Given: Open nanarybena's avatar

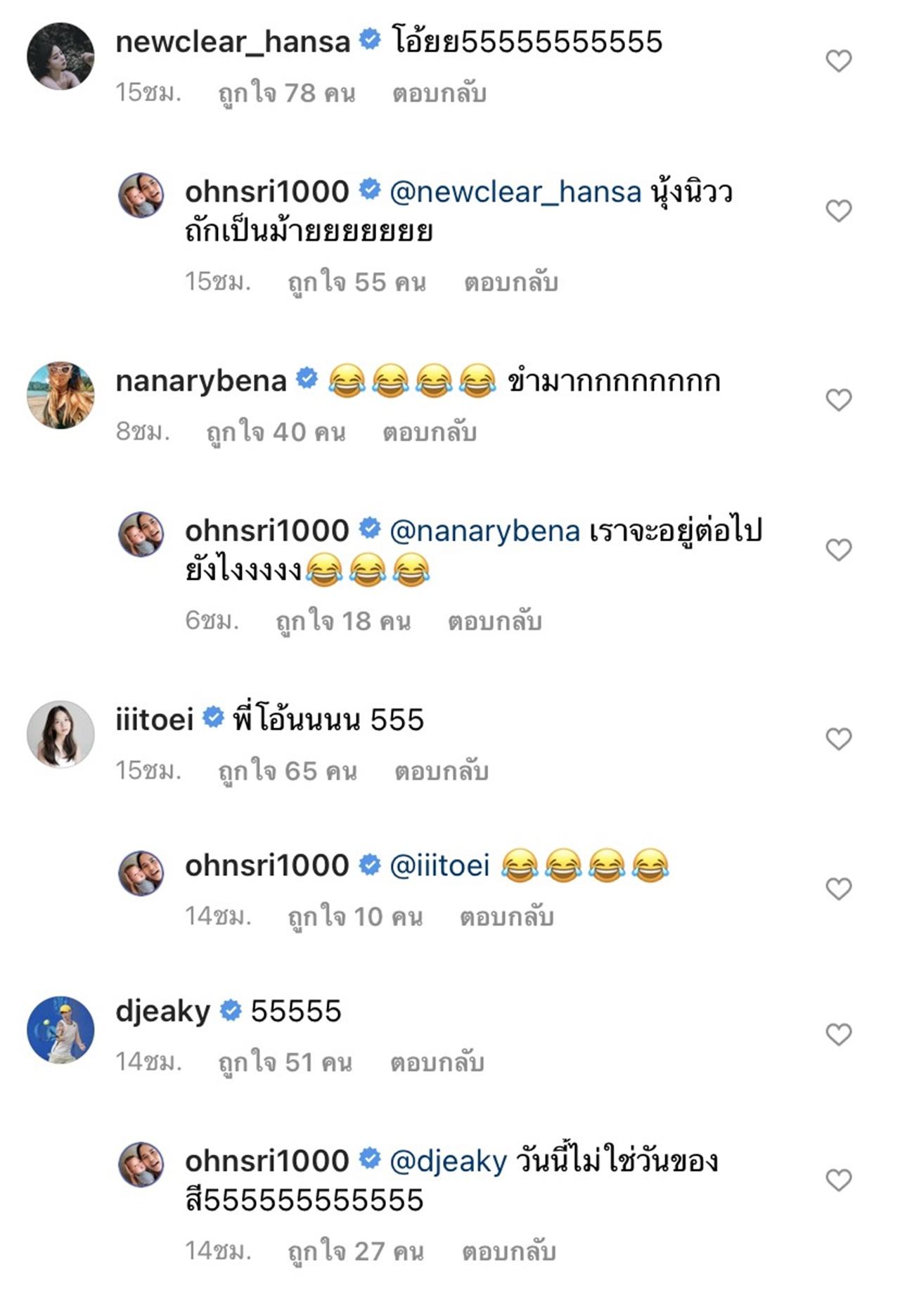Looking at the screenshot, I should 60,395.
